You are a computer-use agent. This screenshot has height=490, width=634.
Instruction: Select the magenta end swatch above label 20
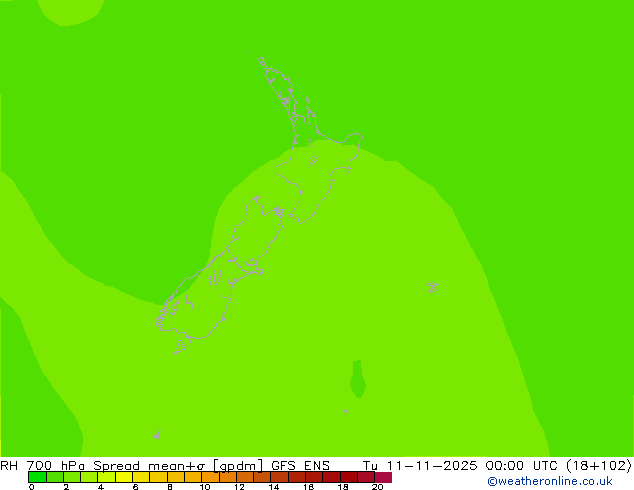click(383, 477)
